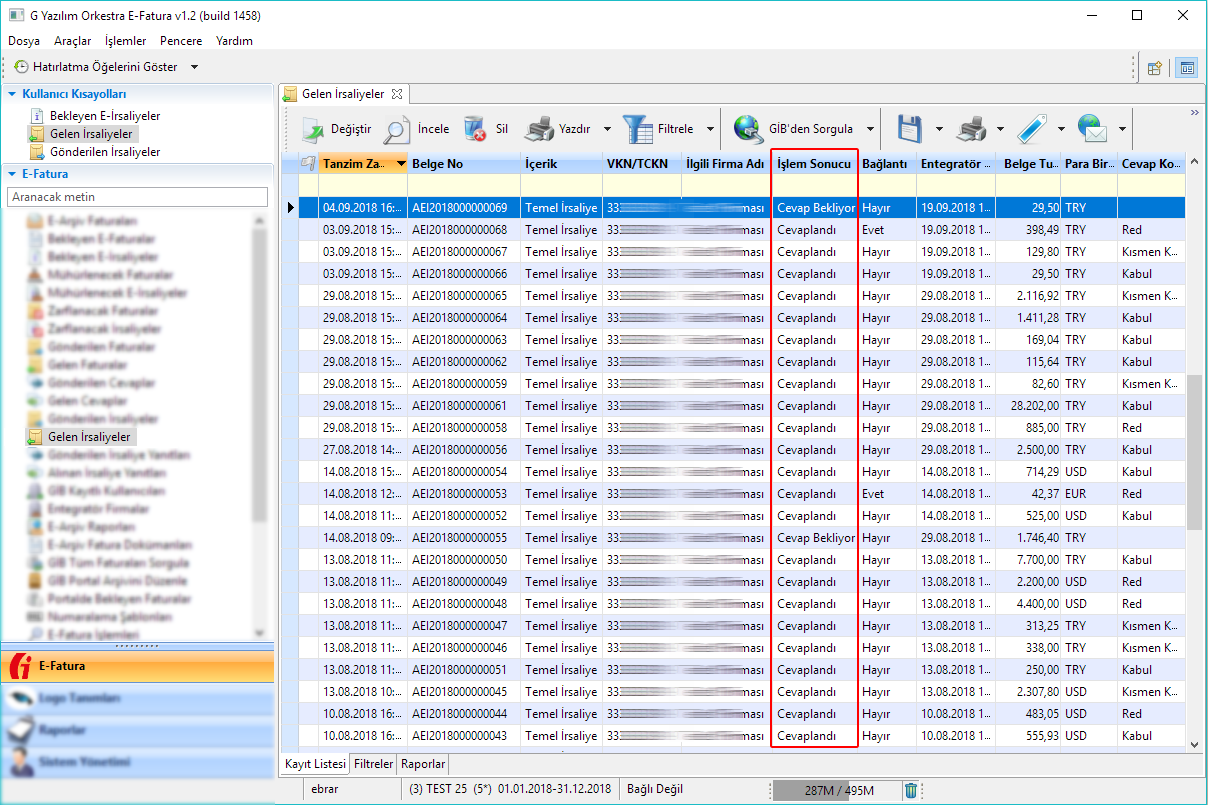Click the Değiştir toolbar icon
The width and height of the screenshot is (1208, 805).
pyautogui.click(x=313, y=129)
